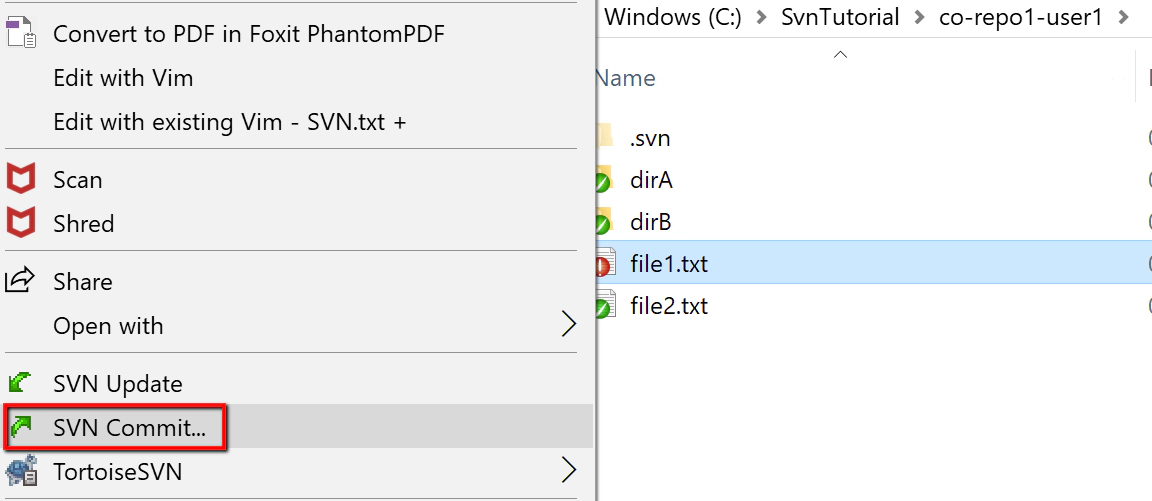Go to co-repo1-user1 in the address bar
1152x501 pixels.
[1020, 16]
